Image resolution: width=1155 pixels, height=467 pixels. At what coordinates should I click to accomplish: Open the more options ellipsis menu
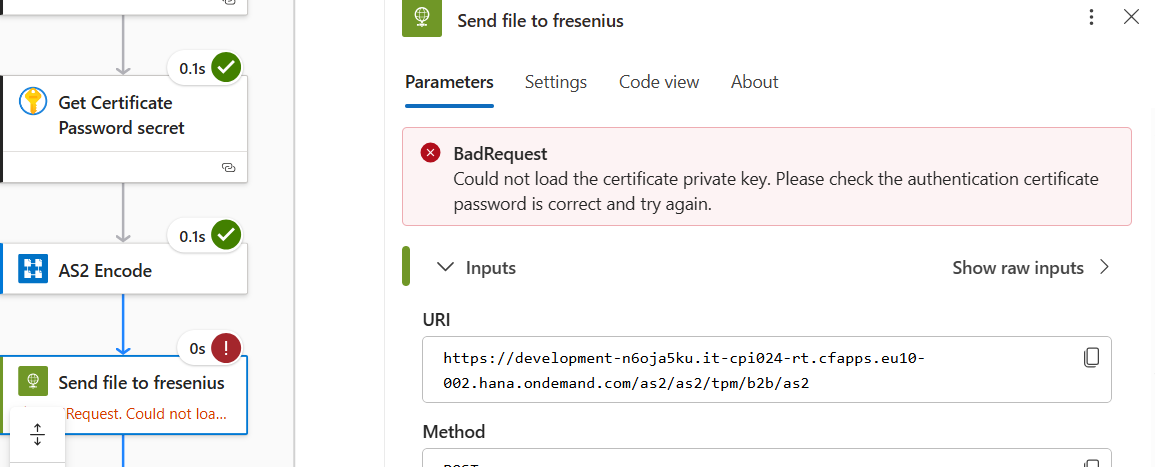pos(1092,17)
